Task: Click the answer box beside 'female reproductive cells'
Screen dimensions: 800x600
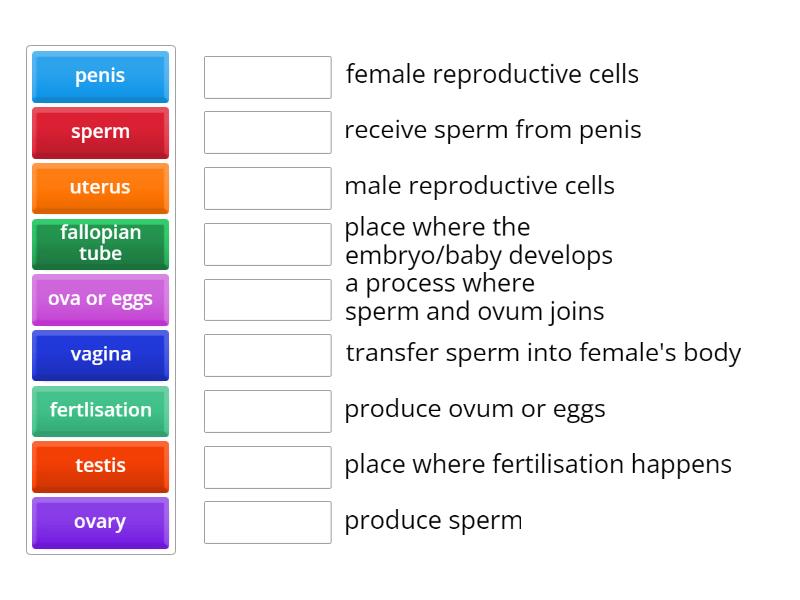Action: coord(267,75)
